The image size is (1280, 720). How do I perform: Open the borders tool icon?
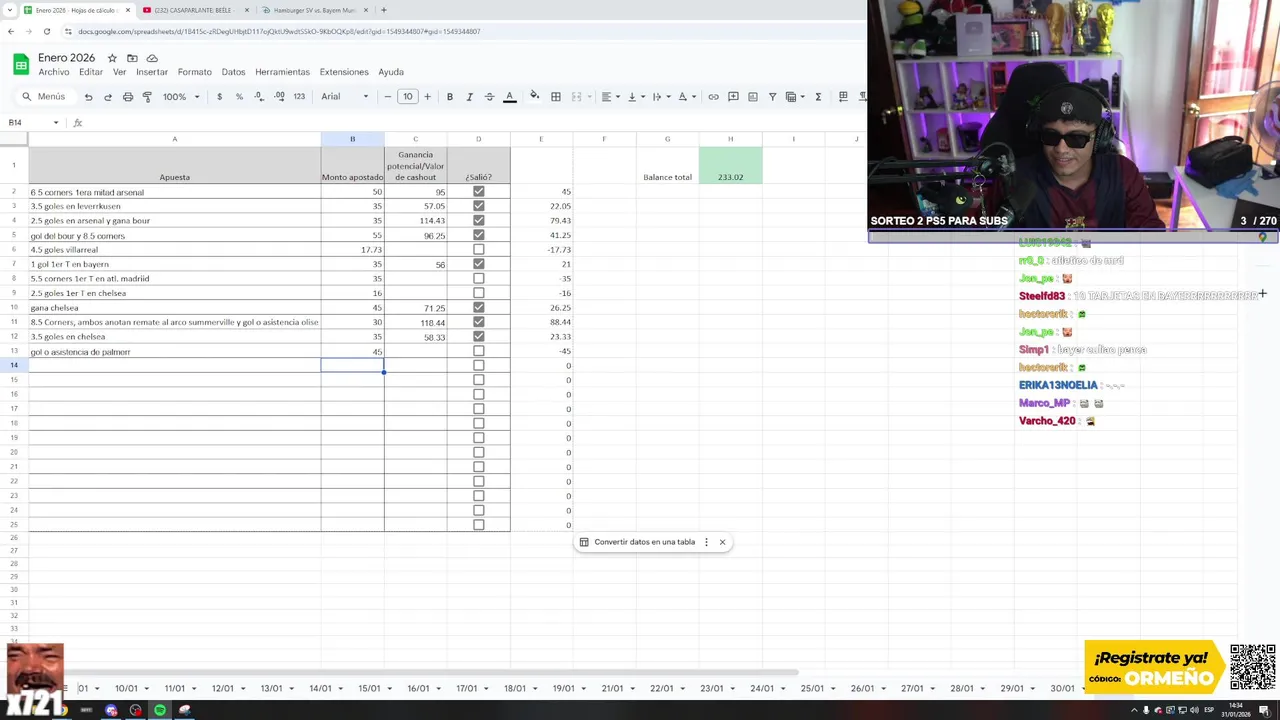[556, 97]
